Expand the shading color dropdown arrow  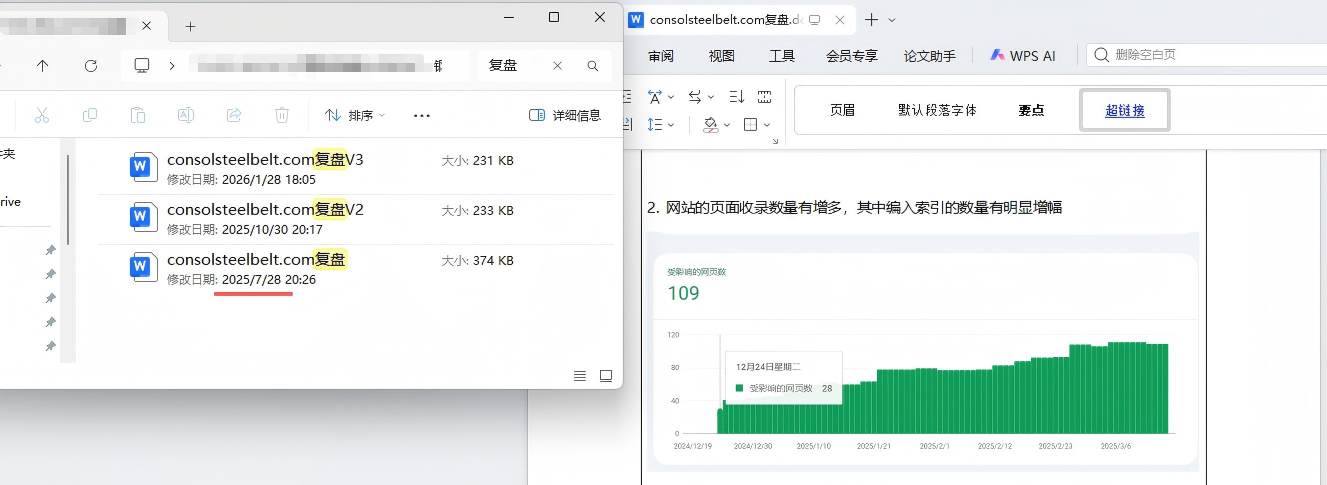(727, 125)
